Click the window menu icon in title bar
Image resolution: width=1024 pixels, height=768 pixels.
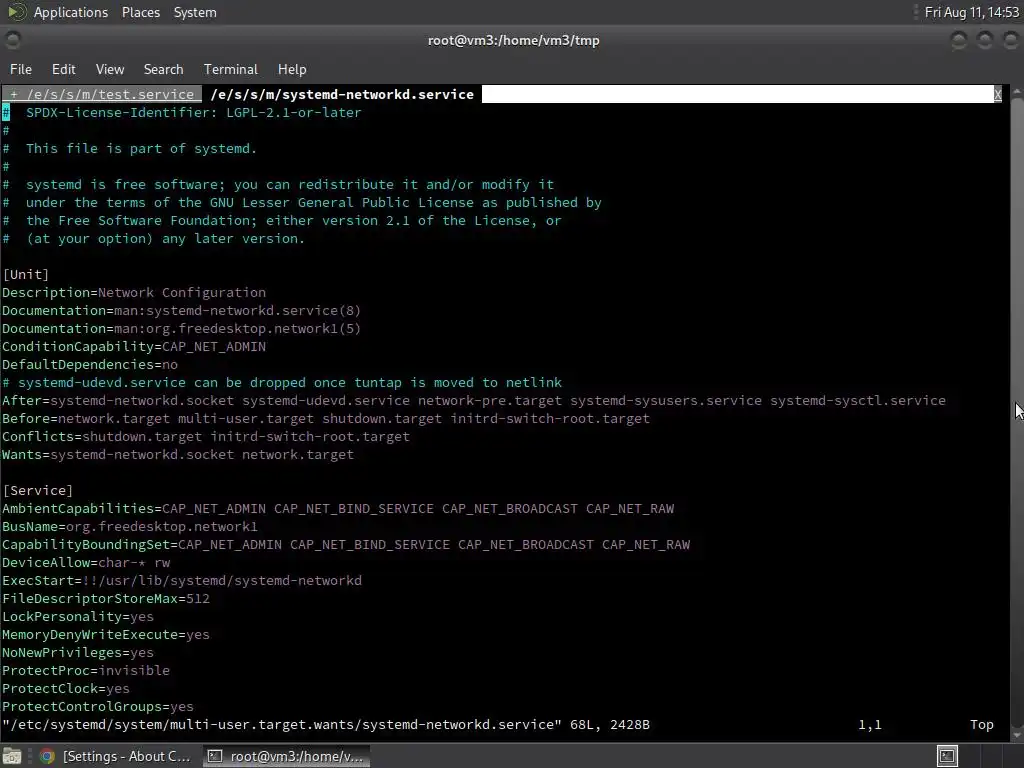point(12,40)
